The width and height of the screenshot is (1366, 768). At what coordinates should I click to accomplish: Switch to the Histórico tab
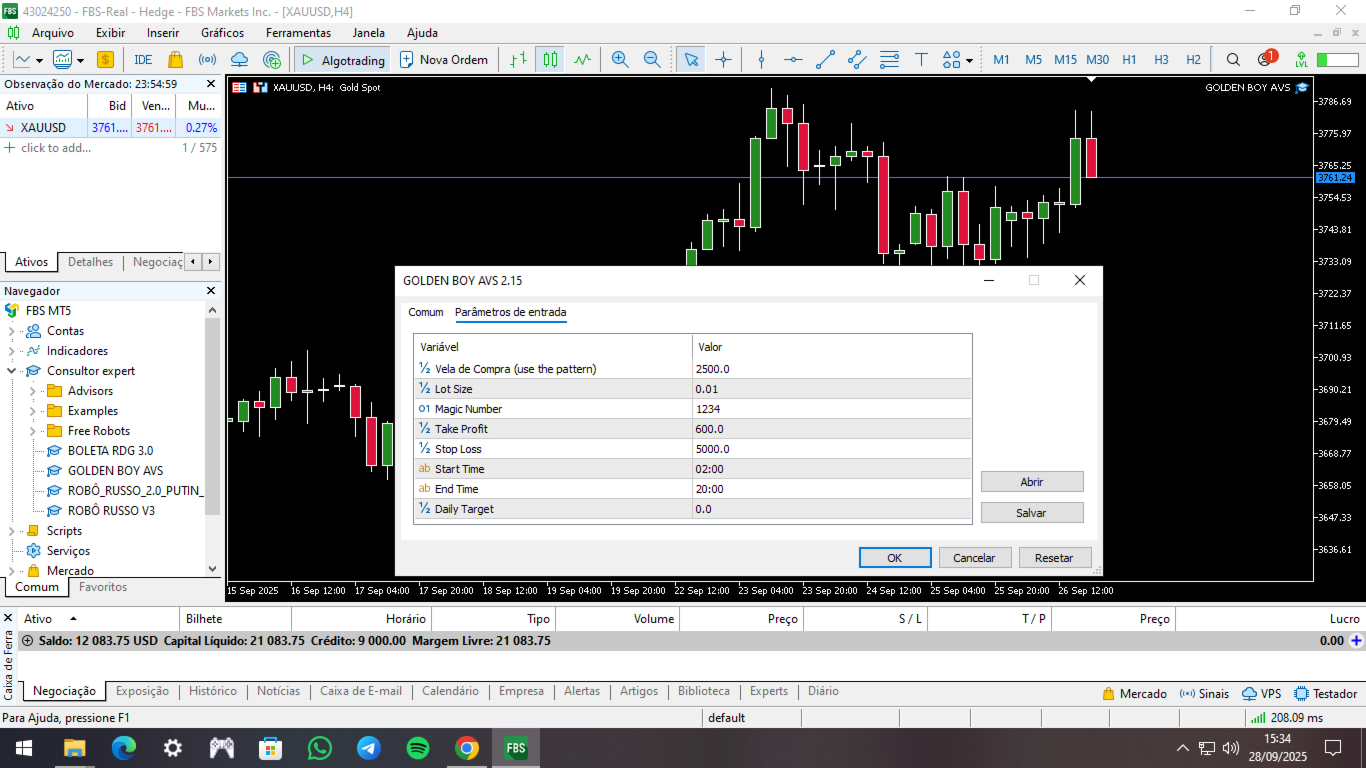tap(213, 691)
